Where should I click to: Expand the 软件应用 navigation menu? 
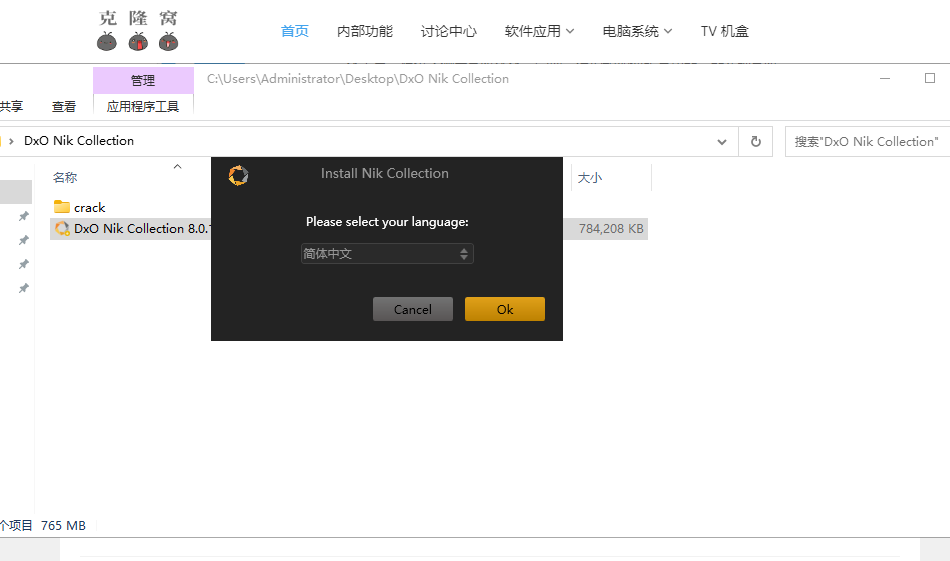539,31
